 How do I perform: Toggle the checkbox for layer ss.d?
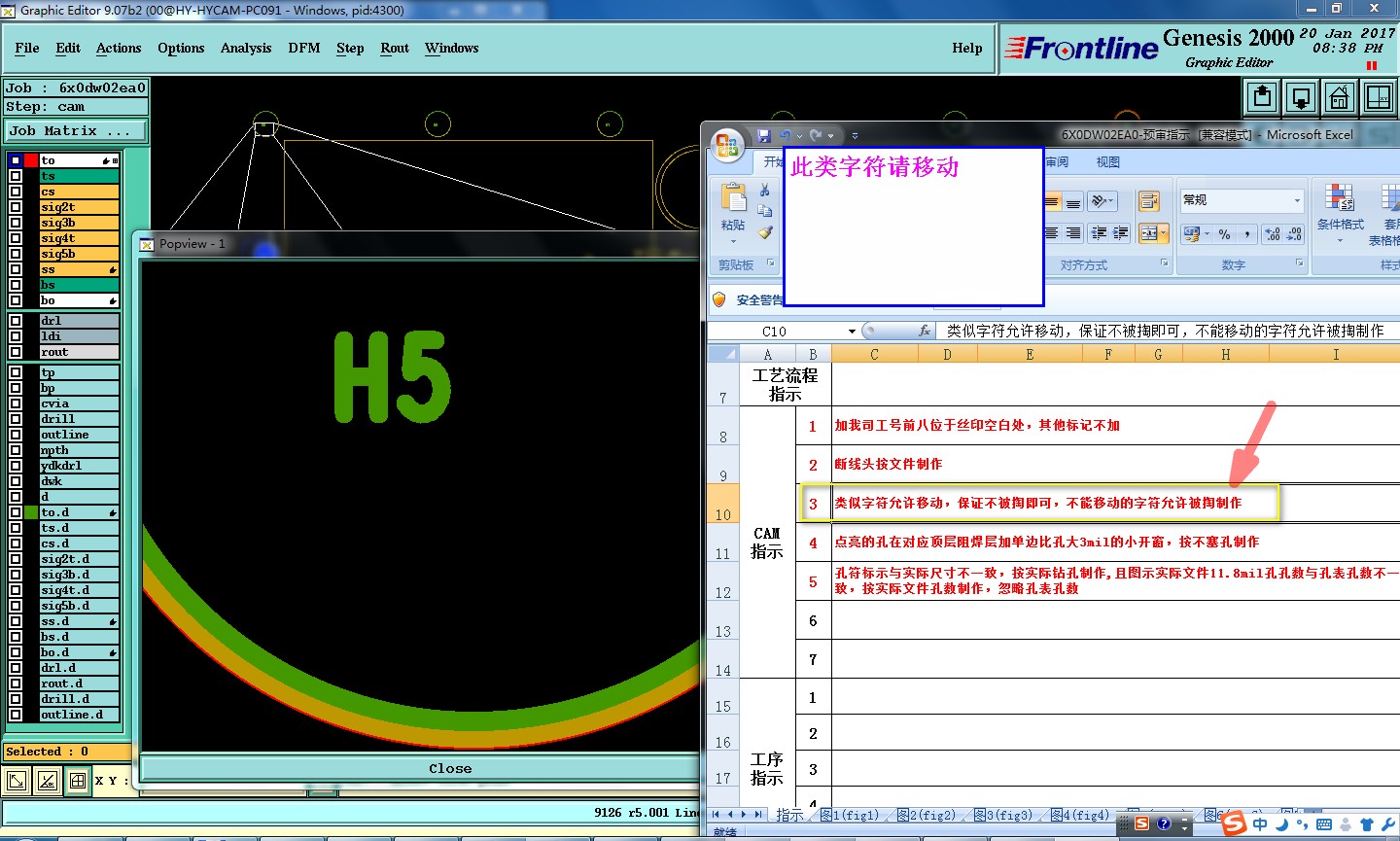point(16,621)
